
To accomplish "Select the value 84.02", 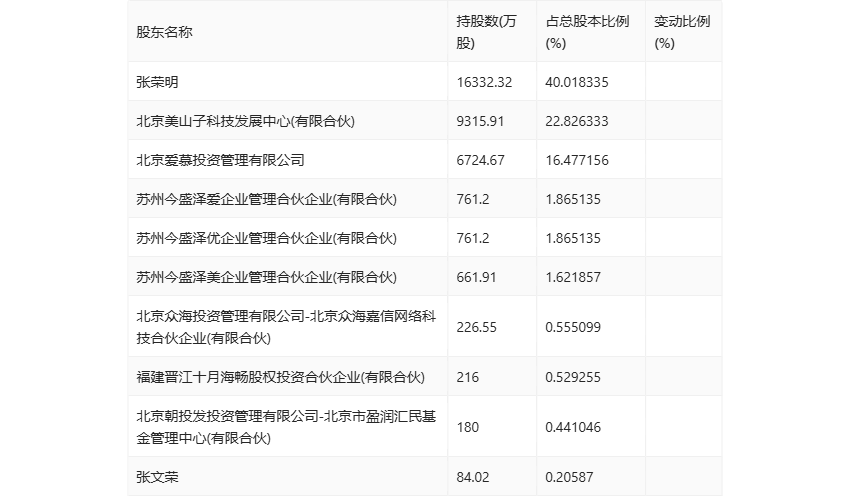I will tap(473, 476).
